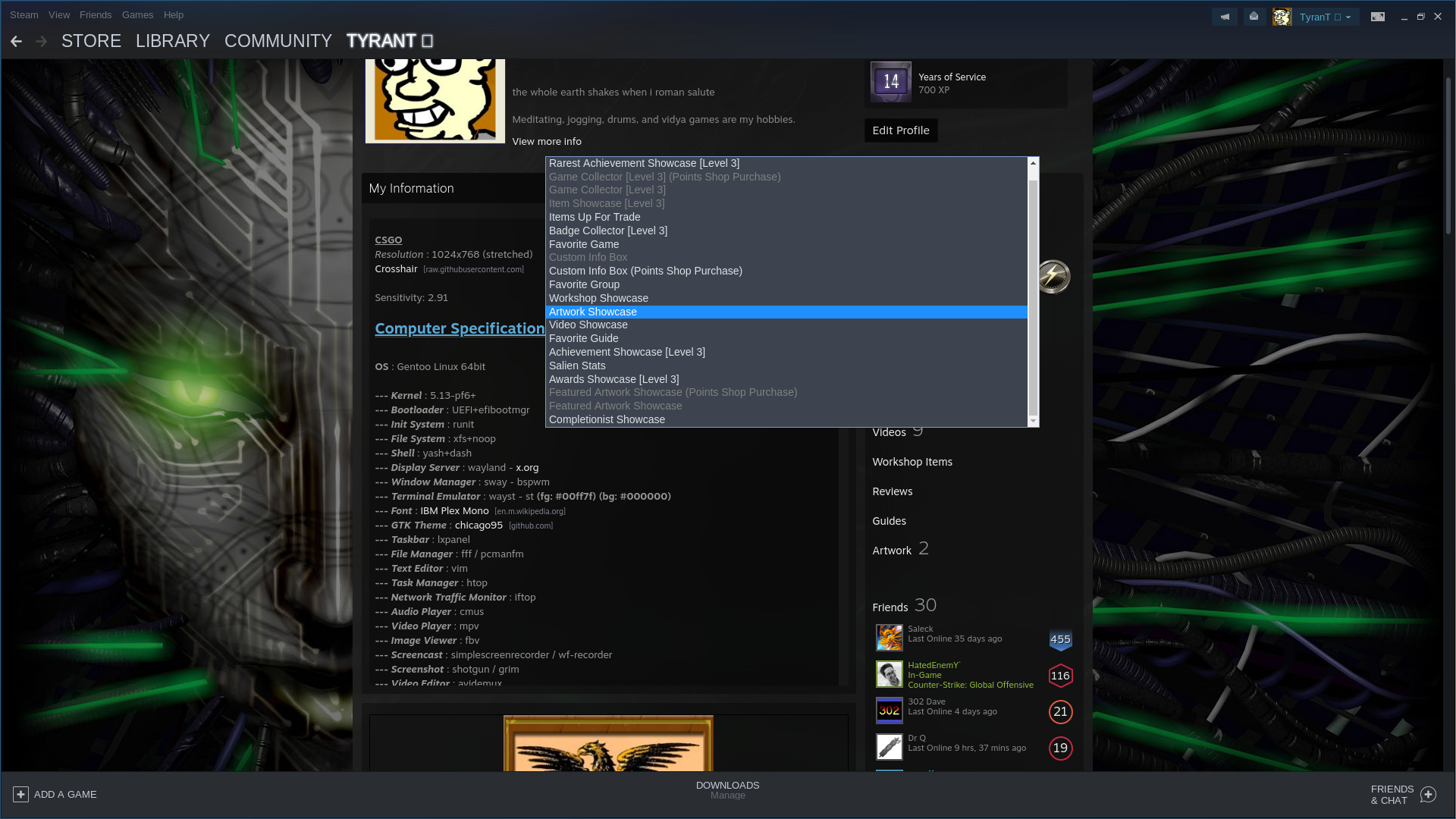
Task: Open Big Picture mode icon
Action: 1378,17
